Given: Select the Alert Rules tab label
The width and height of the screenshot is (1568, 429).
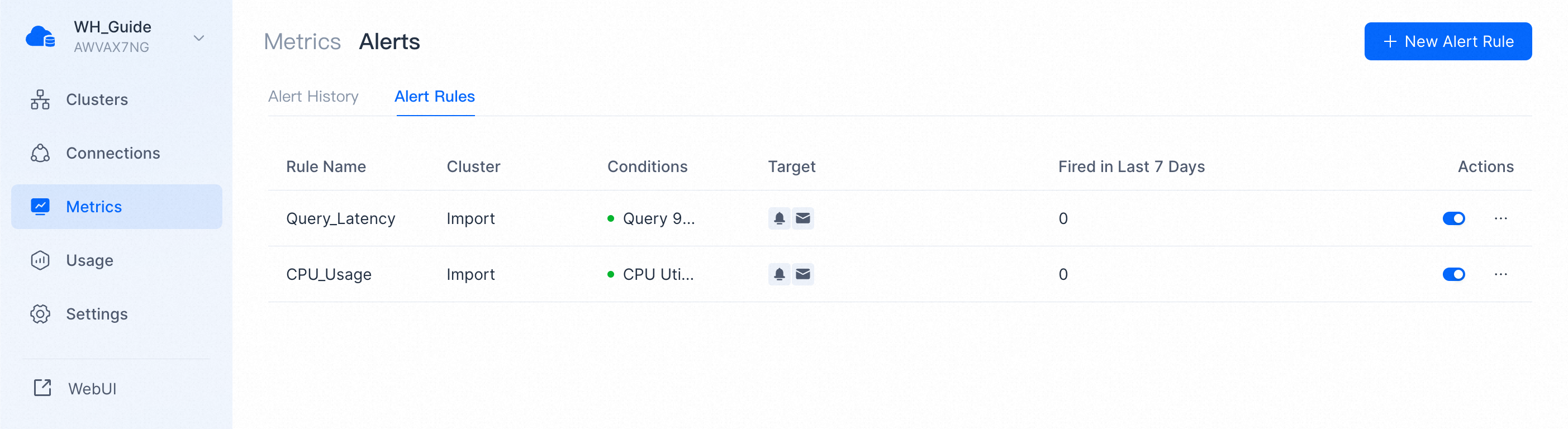Looking at the screenshot, I should coord(435,96).
